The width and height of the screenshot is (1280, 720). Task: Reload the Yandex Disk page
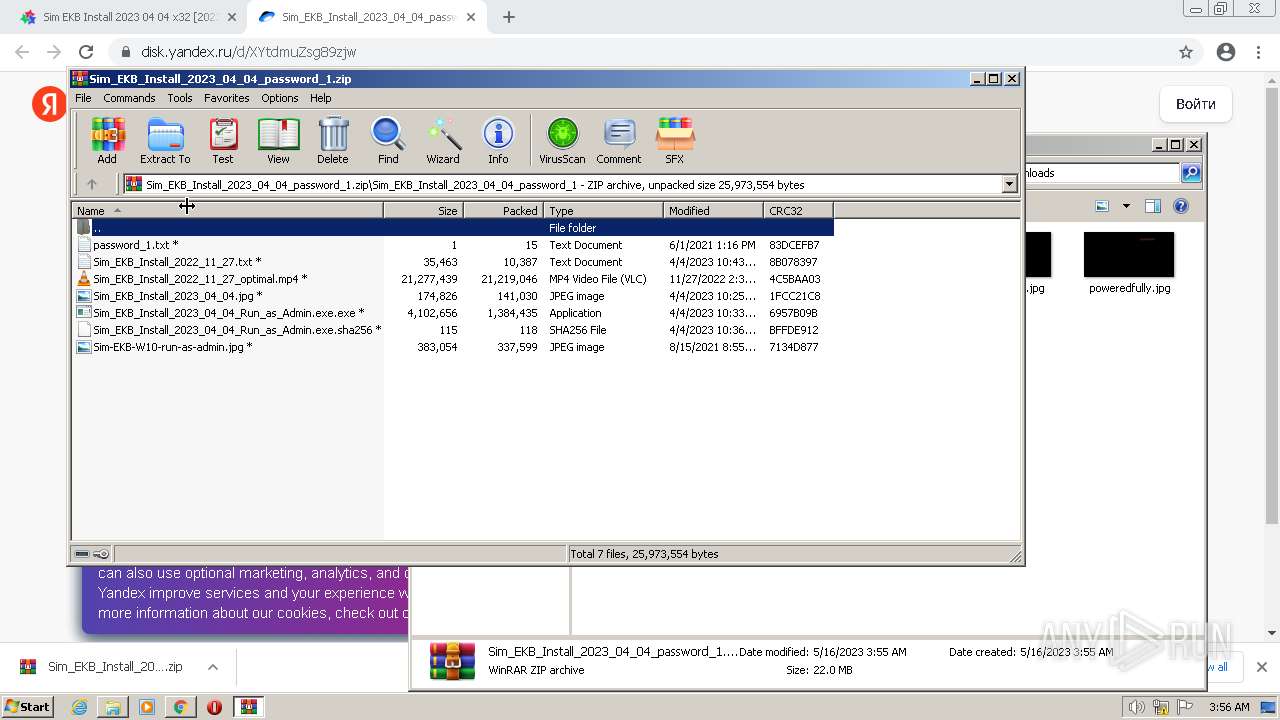(x=86, y=52)
